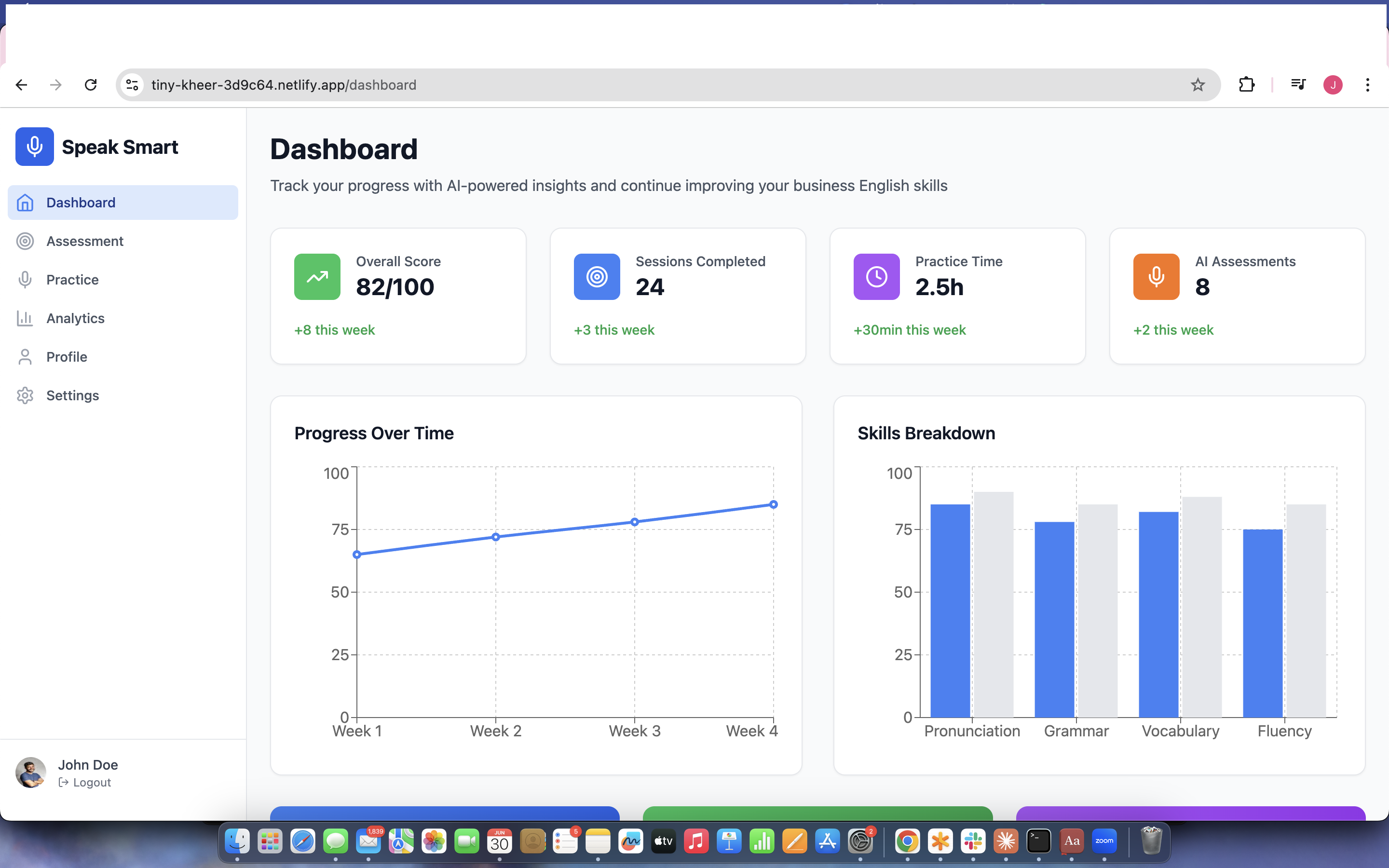Image resolution: width=1389 pixels, height=868 pixels.
Task: Click the orange AI Assessments microphone icon
Action: coord(1156,277)
